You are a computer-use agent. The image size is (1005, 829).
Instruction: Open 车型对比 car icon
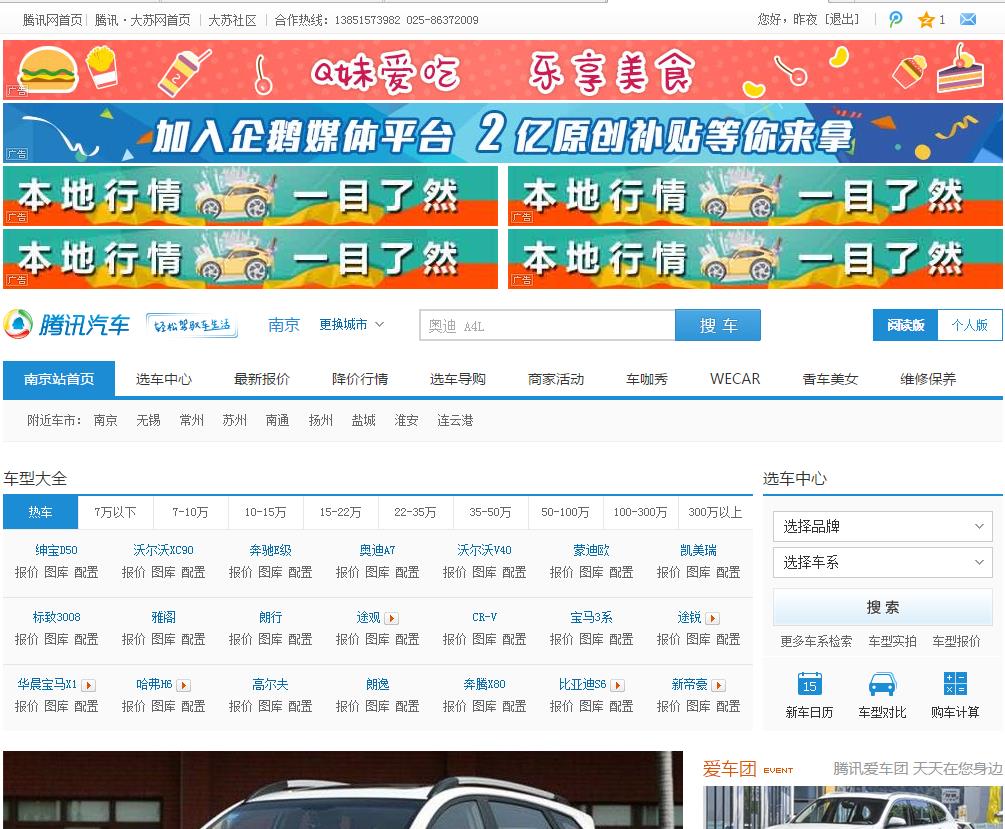[883, 684]
